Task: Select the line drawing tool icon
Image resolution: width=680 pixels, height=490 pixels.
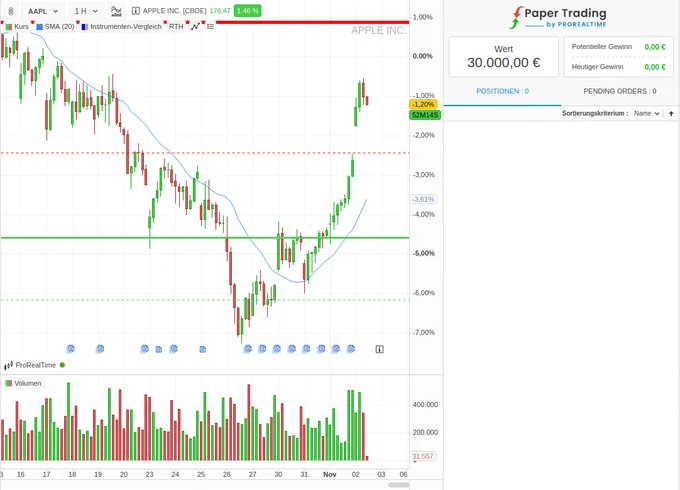Action: point(196,26)
